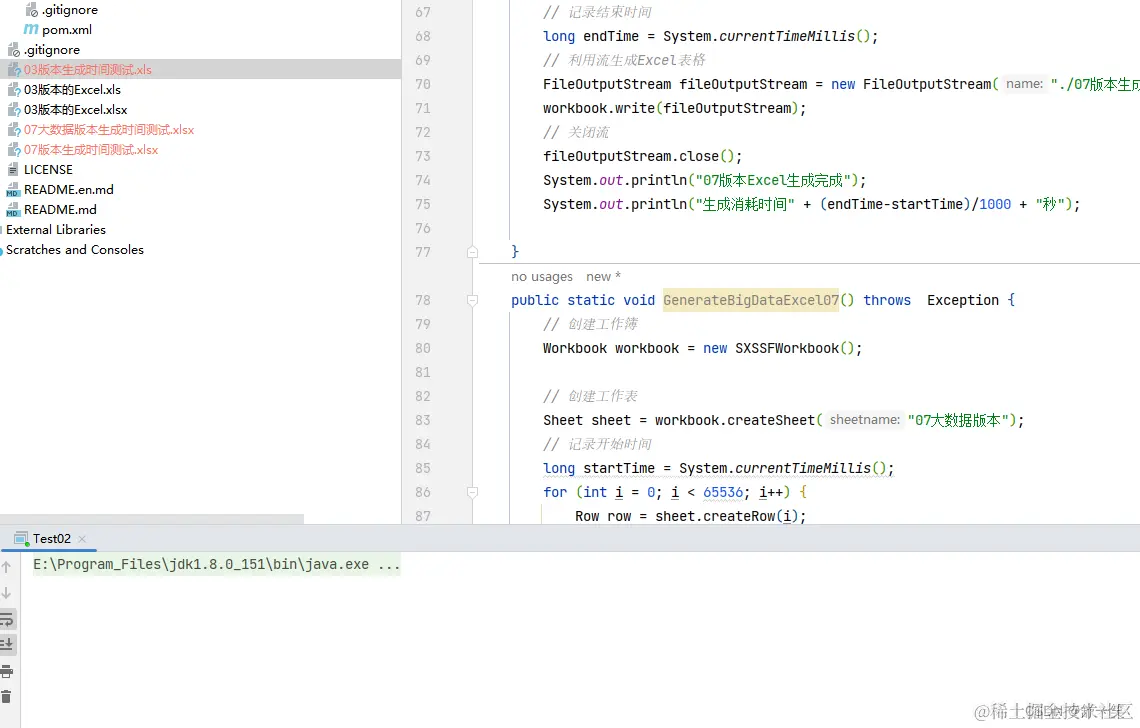Click the pom.xml Maven file icon
The height and width of the screenshot is (728, 1140).
31,30
